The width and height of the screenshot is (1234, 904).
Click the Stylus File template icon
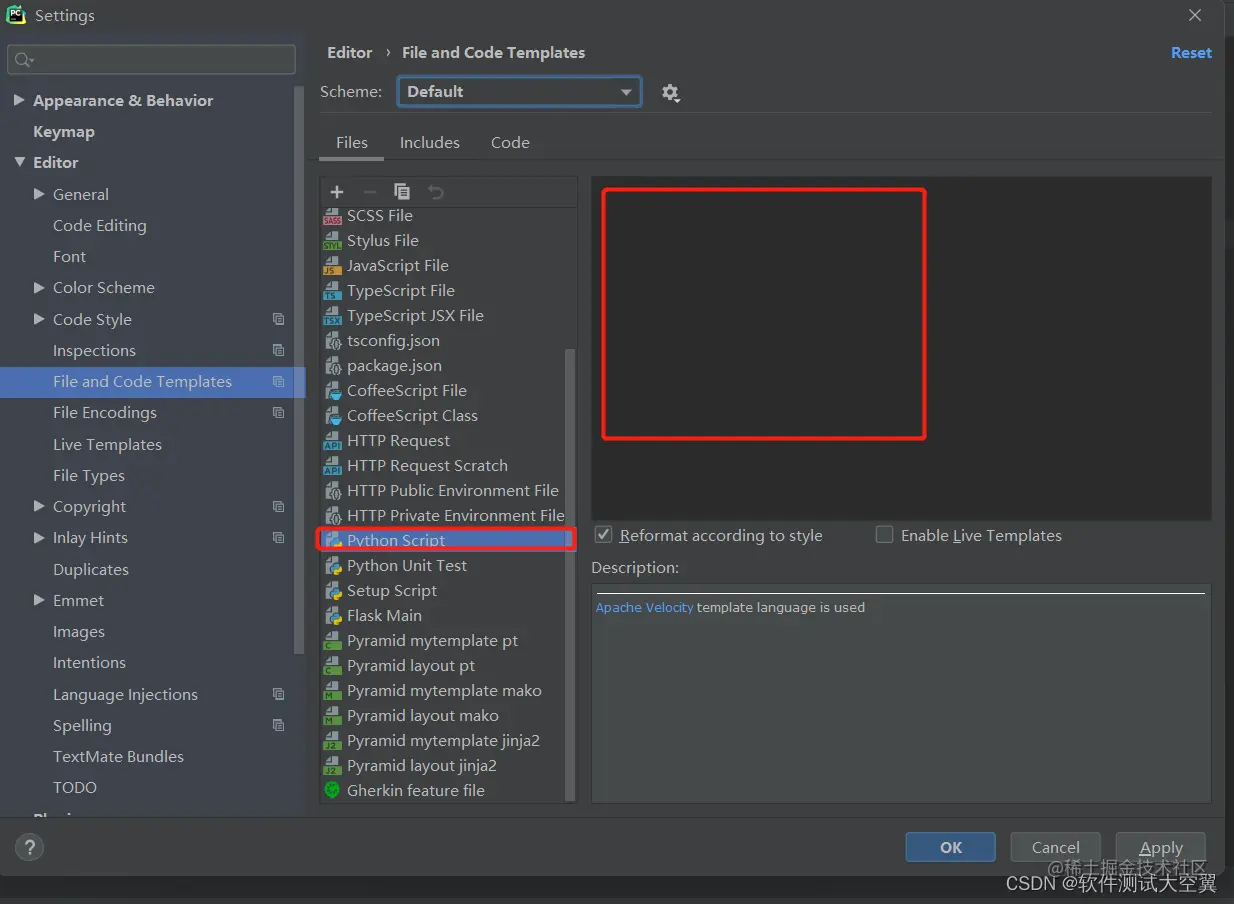click(x=332, y=241)
